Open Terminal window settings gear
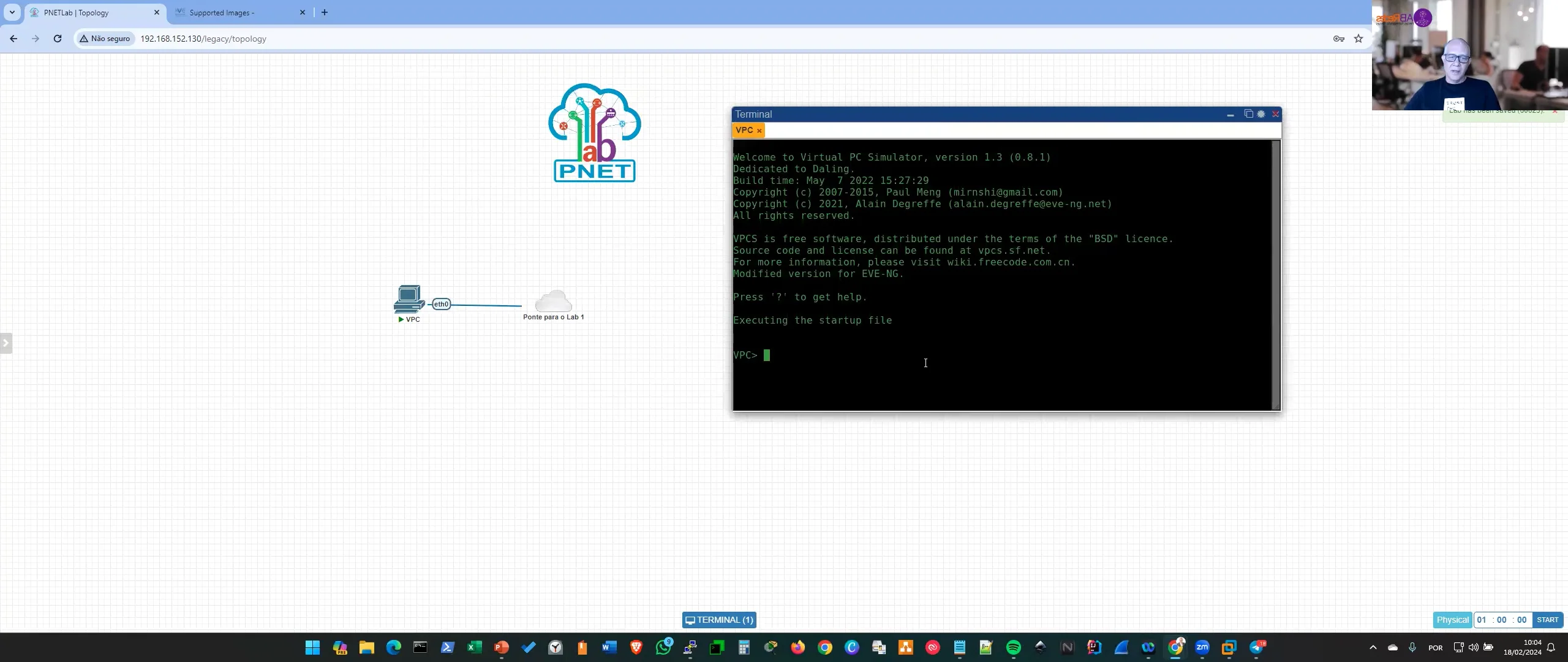This screenshot has width=1568, height=662. pos(1261,114)
